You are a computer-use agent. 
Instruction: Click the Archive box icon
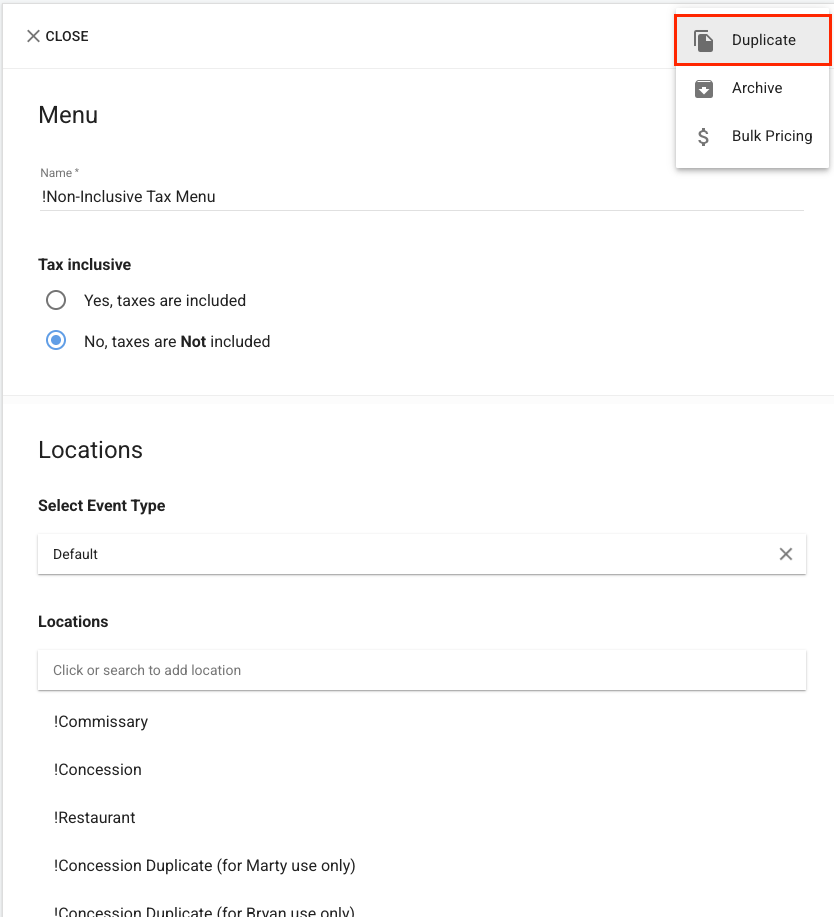click(x=704, y=88)
